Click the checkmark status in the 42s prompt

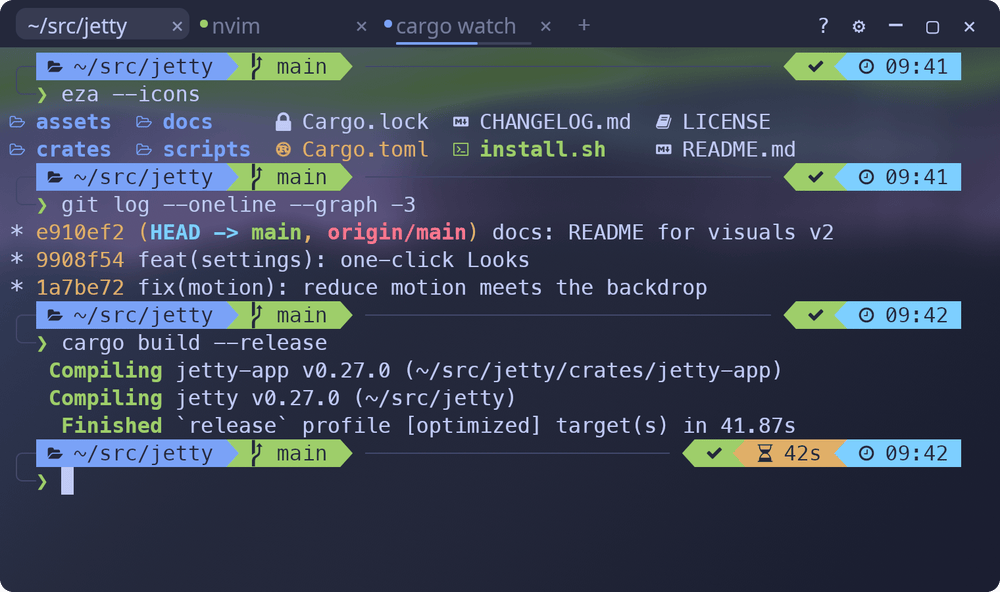714,454
